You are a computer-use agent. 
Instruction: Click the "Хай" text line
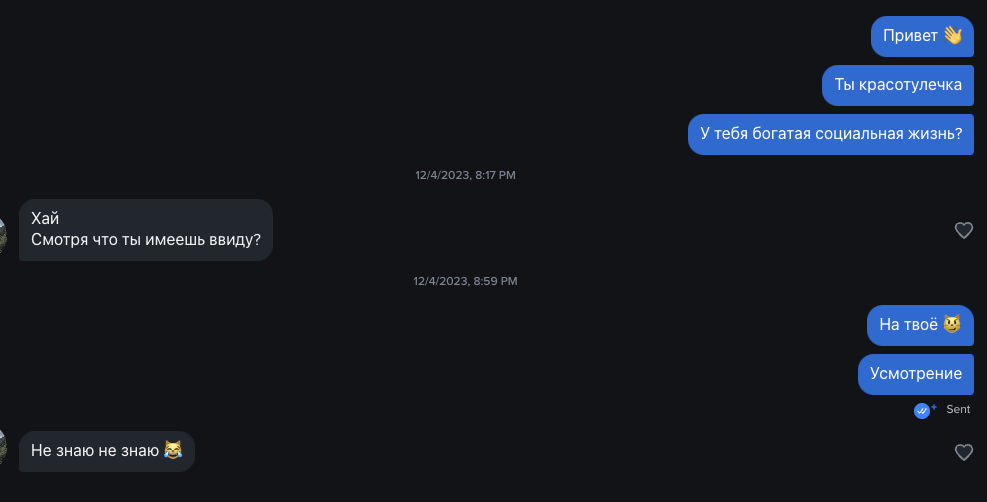pyautogui.click(x=45, y=219)
